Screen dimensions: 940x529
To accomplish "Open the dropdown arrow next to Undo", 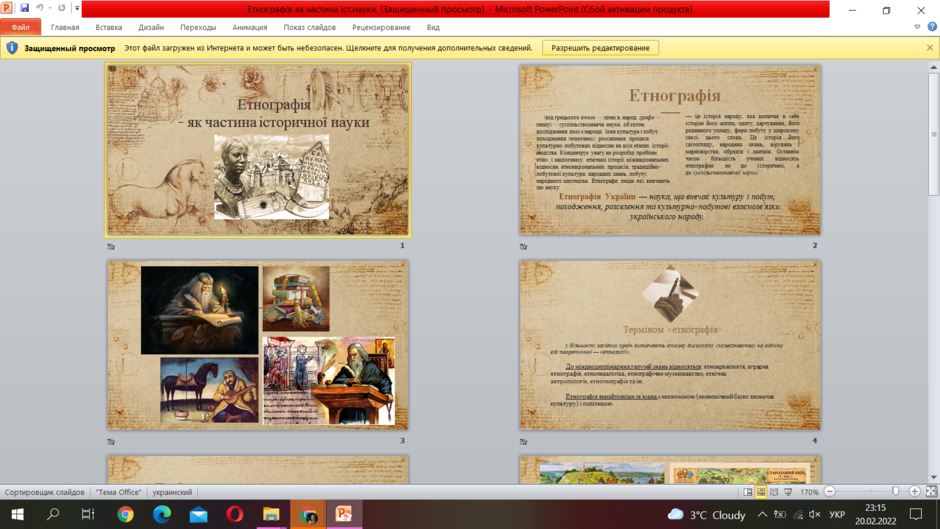I will click(49, 8).
